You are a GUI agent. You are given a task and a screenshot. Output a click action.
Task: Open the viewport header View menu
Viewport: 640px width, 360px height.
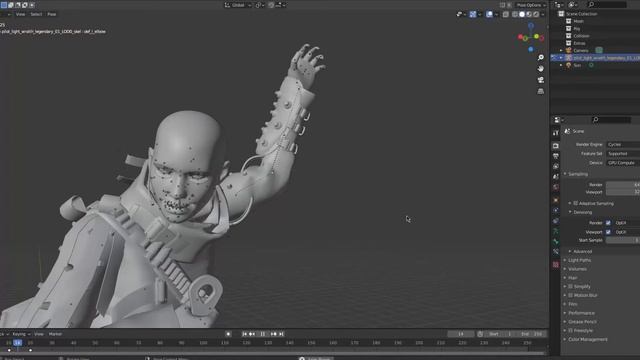tap(20, 14)
